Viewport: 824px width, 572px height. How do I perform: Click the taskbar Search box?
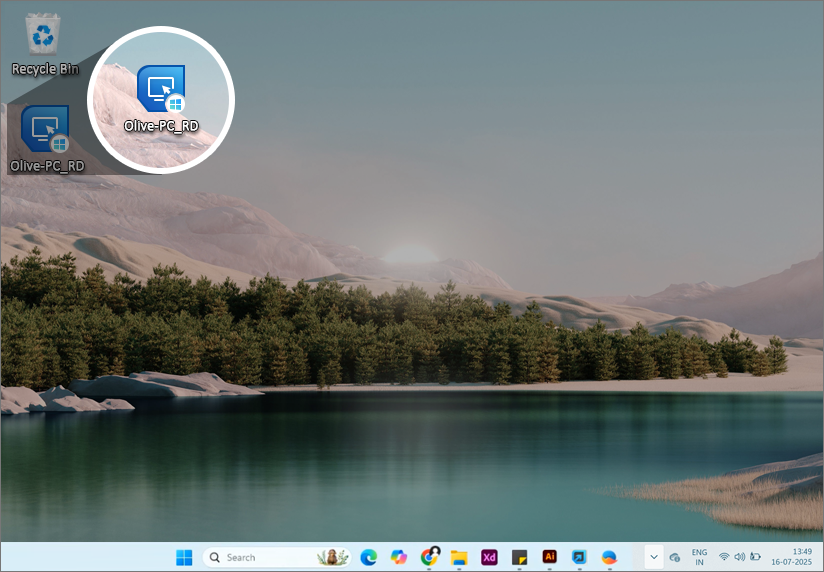(x=260, y=557)
